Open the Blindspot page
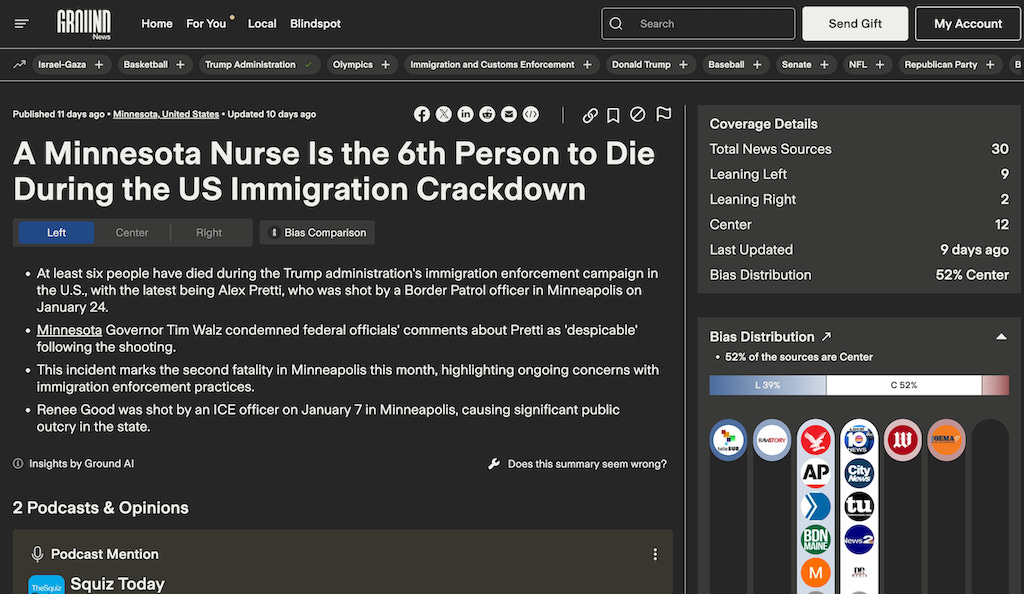1024x594 pixels. tap(315, 23)
